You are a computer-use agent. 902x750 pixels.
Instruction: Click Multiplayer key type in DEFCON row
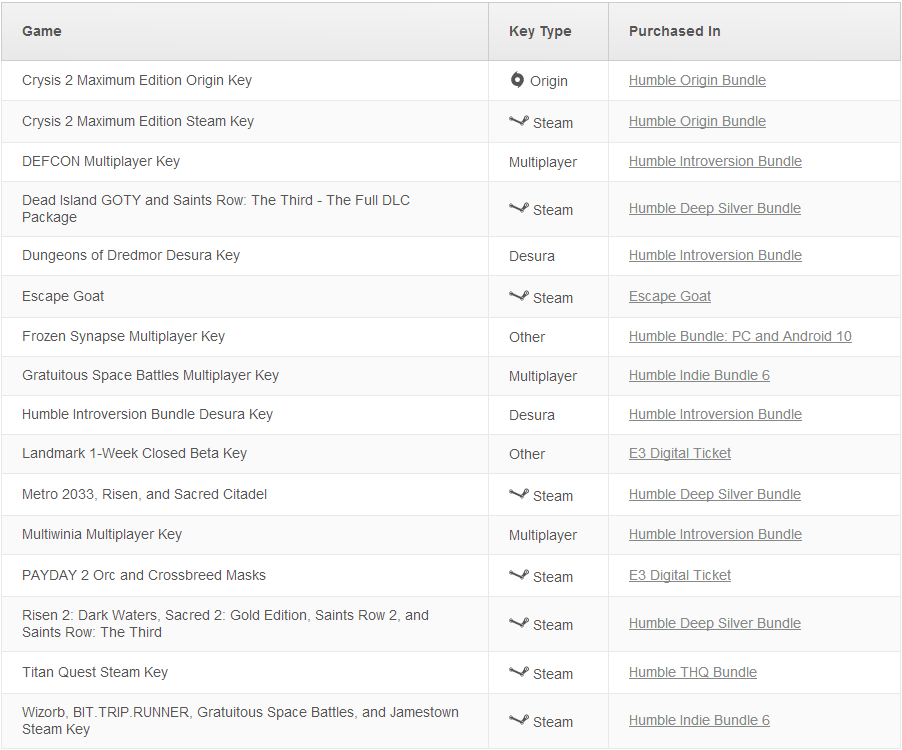tap(542, 162)
